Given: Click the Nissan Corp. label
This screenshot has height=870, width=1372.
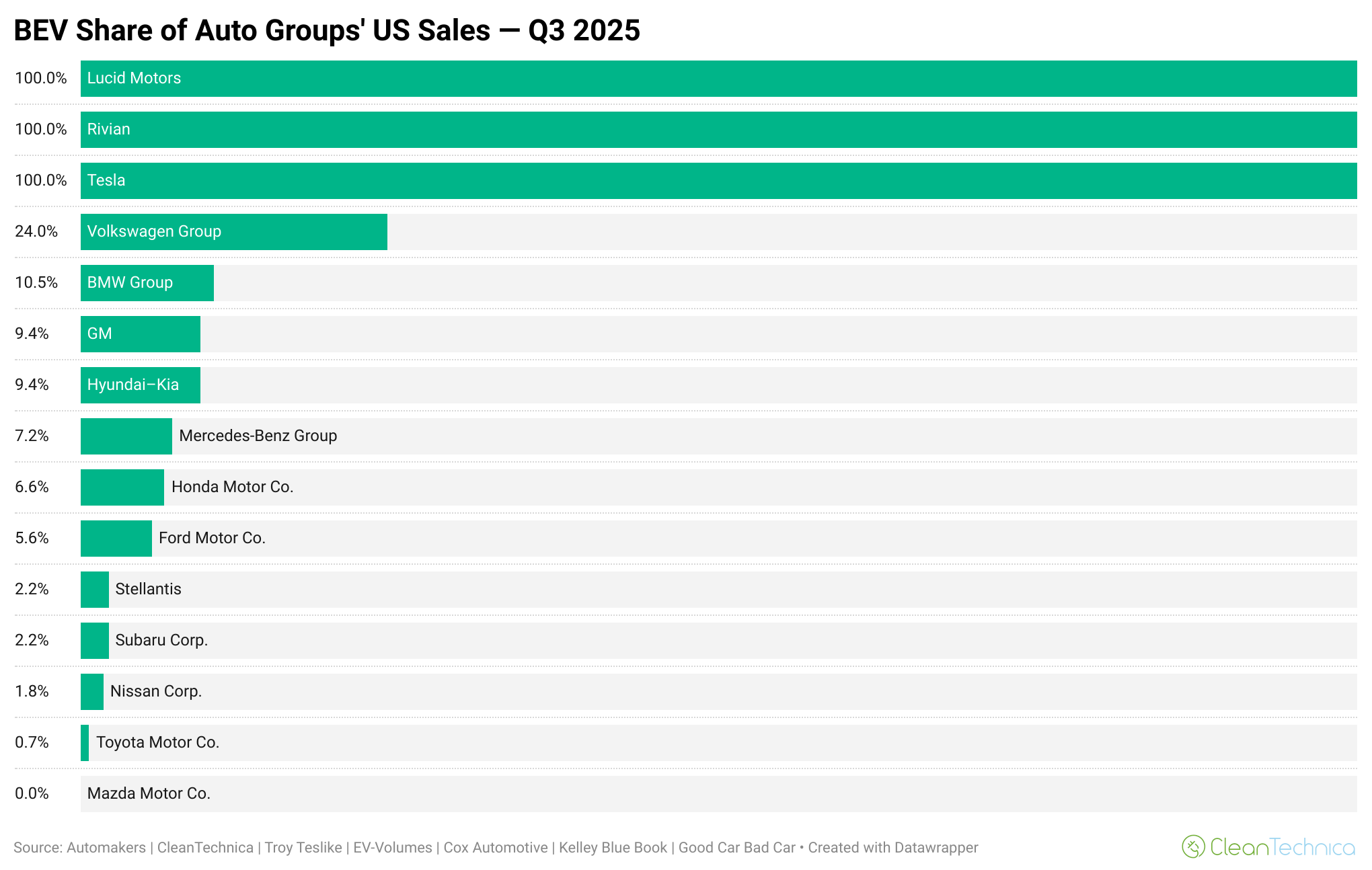Looking at the screenshot, I should click(x=156, y=691).
